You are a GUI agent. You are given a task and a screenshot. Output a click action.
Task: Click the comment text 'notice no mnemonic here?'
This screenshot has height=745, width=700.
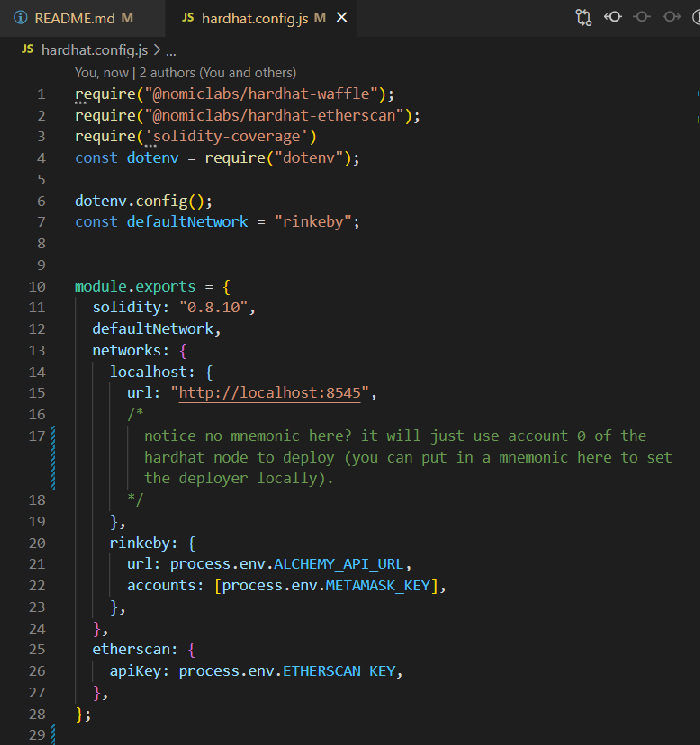248,436
